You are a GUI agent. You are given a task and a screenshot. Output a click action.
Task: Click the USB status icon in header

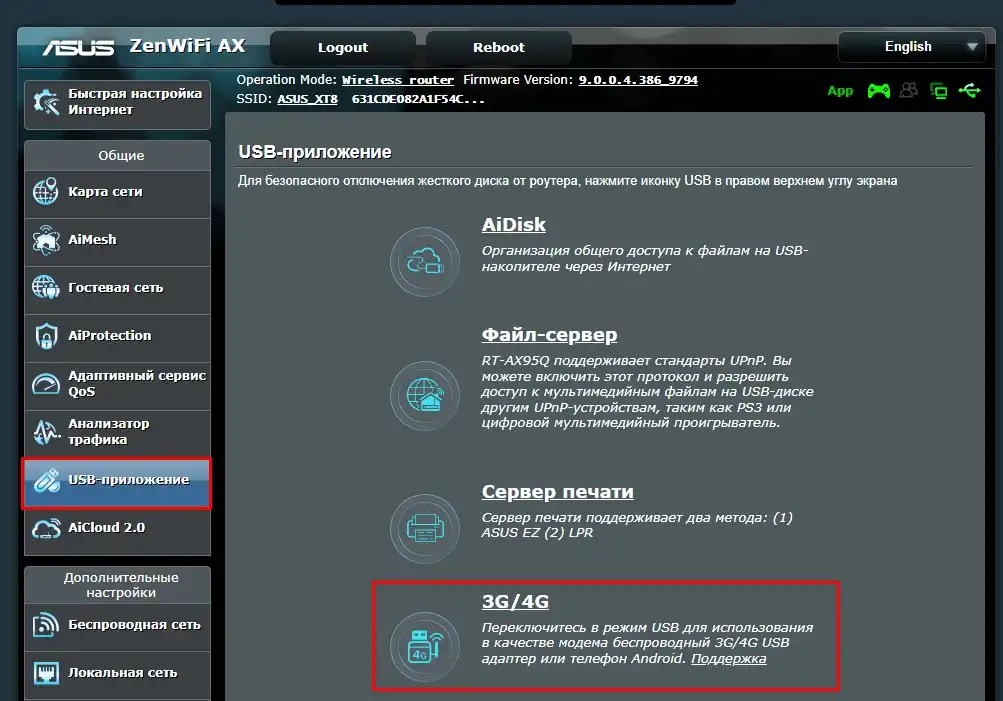(969, 91)
